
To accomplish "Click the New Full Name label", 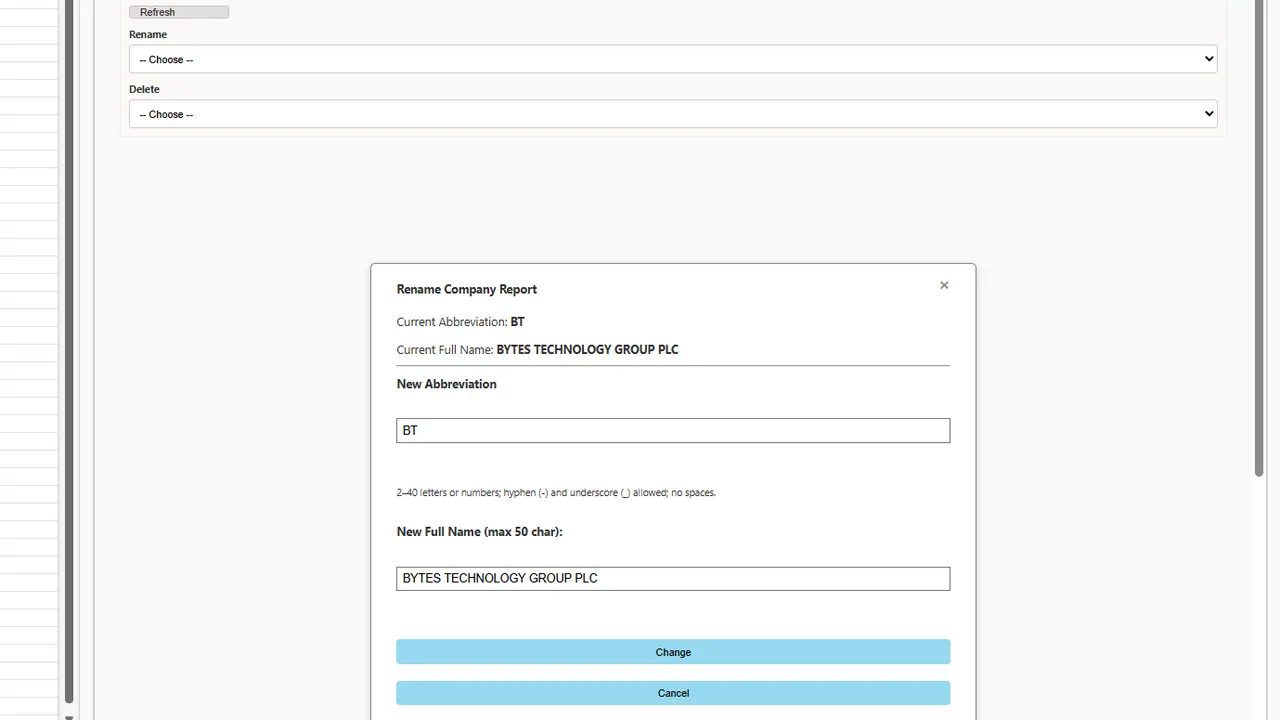I will 480,532.
